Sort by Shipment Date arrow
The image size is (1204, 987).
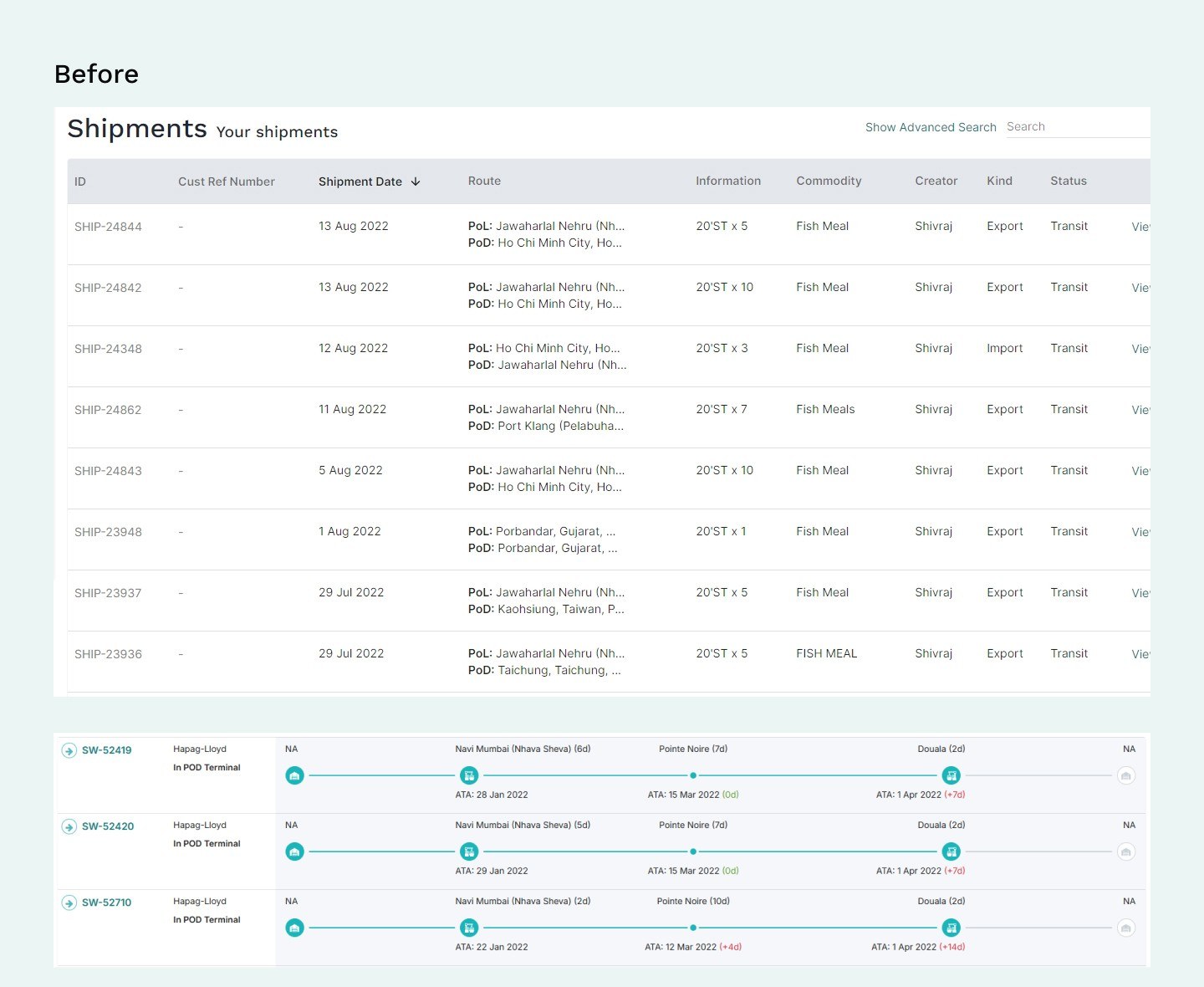[x=416, y=182]
